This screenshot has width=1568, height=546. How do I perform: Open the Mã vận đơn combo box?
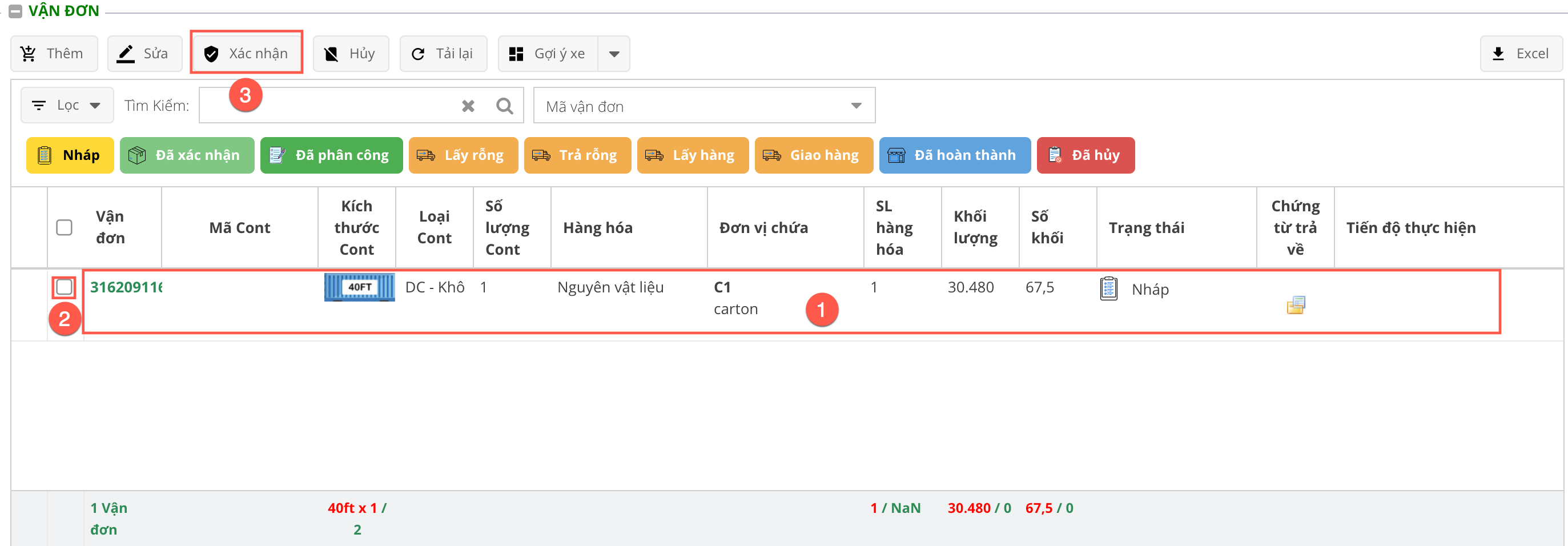click(703, 106)
